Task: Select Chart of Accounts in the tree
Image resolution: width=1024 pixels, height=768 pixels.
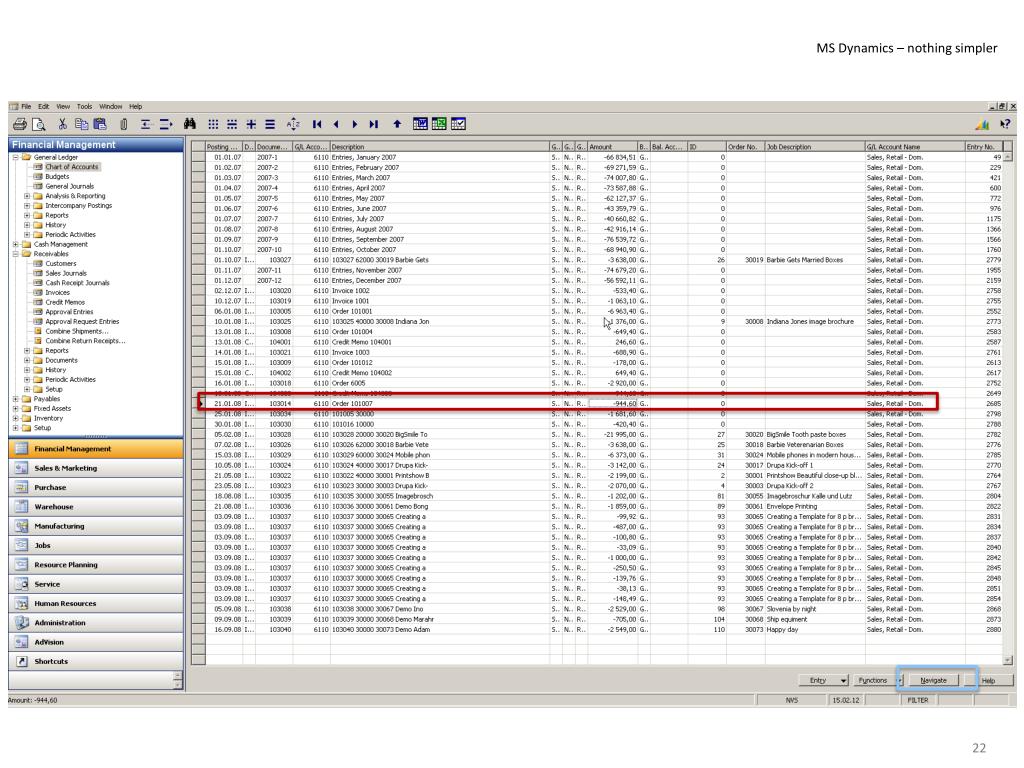Action: click(x=72, y=167)
